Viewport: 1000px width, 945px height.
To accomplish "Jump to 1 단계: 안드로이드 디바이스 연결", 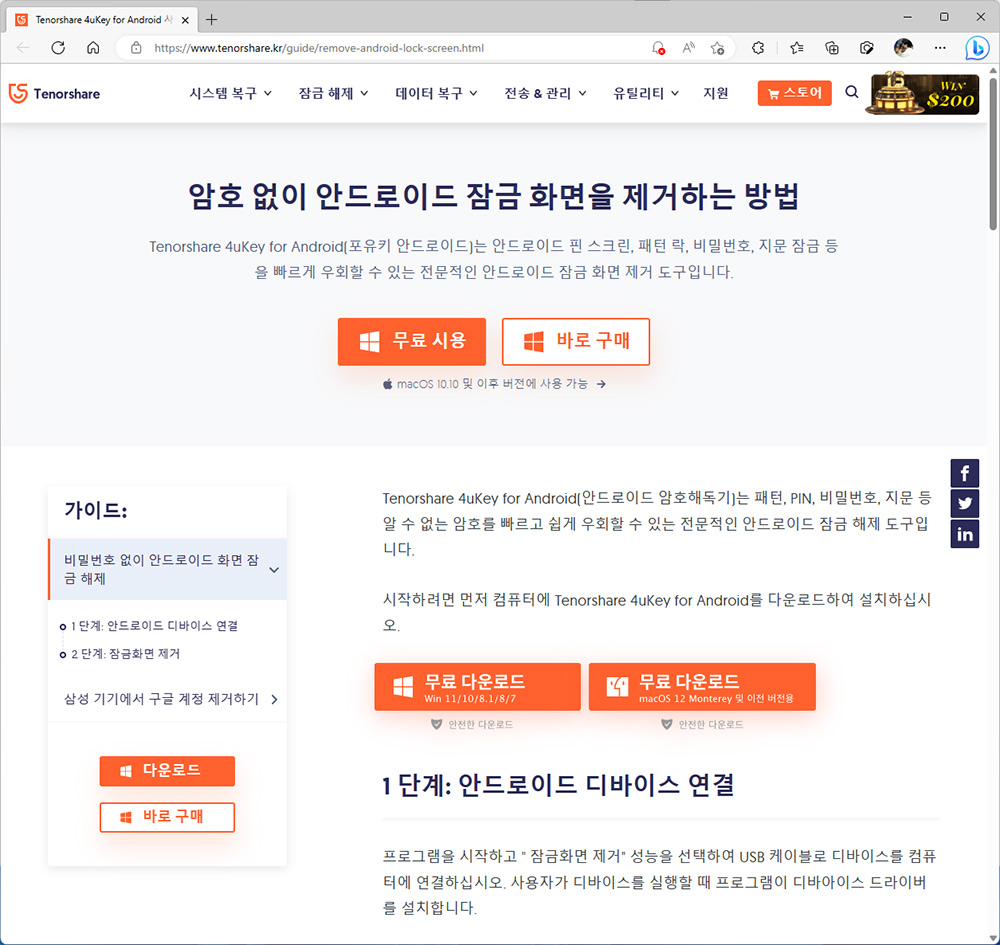I will tap(154, 626).
